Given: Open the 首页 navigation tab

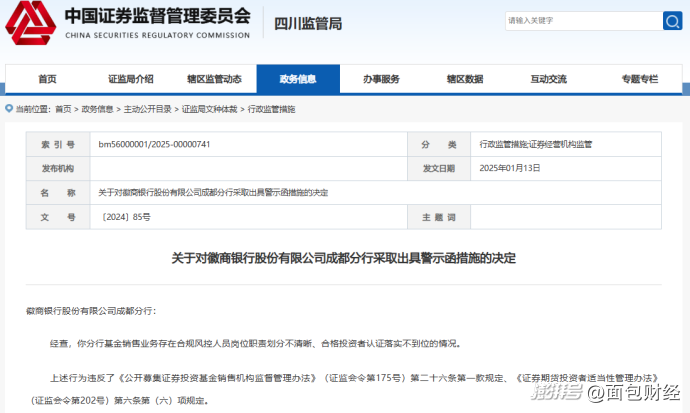Looking at the screenshot, I should tap(47, 79).
